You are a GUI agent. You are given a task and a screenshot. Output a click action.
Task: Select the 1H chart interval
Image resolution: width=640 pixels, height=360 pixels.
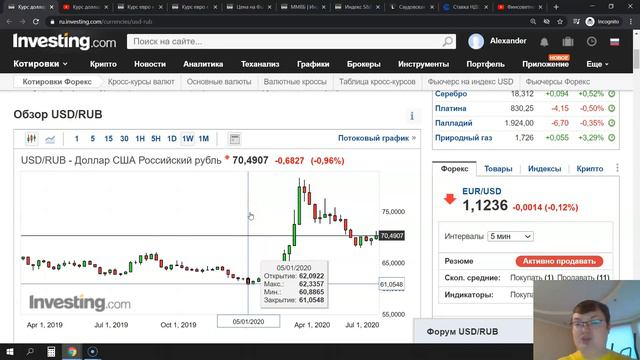coord(140,139)
